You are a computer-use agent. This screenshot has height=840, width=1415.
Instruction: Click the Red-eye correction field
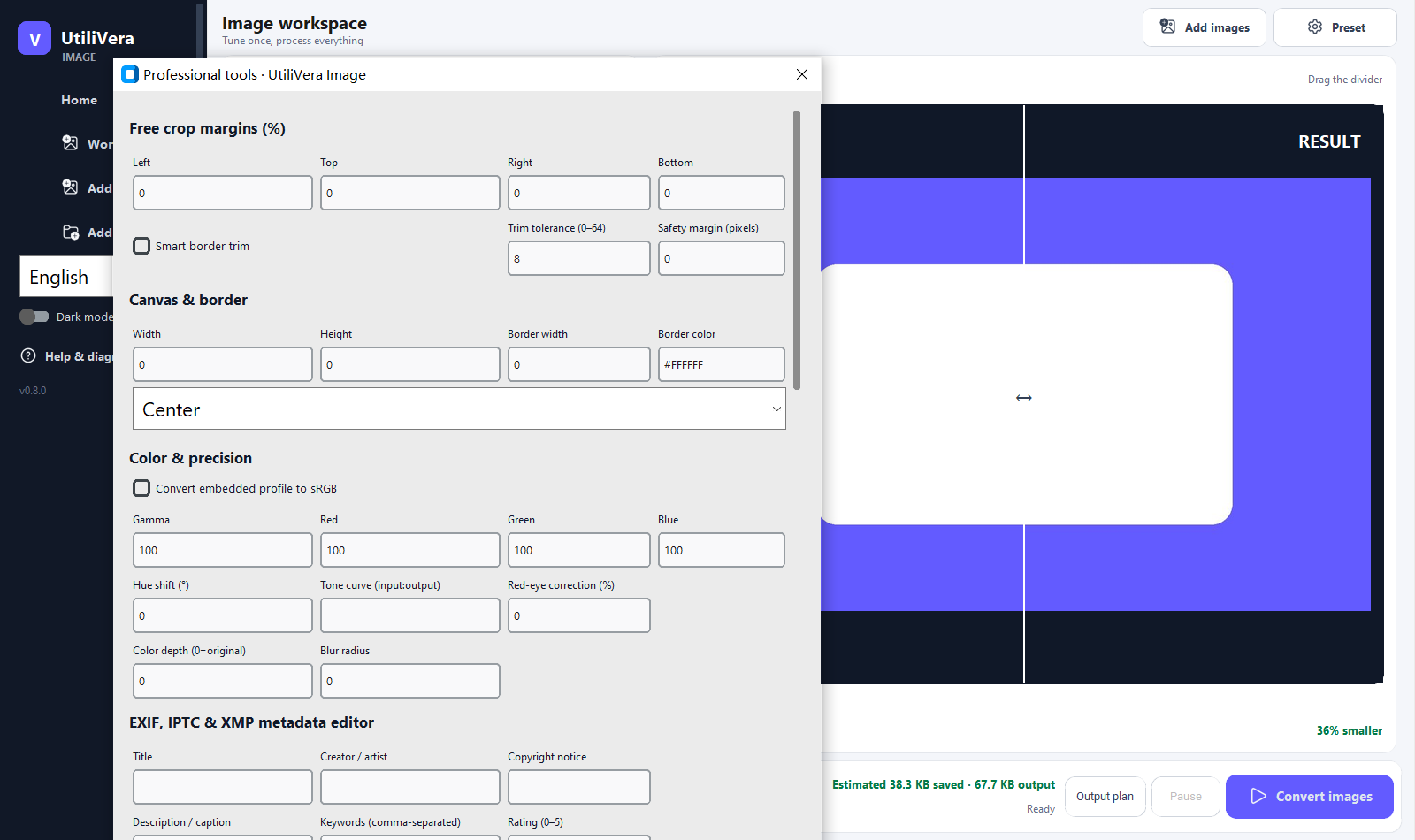(x=579, y=615)
